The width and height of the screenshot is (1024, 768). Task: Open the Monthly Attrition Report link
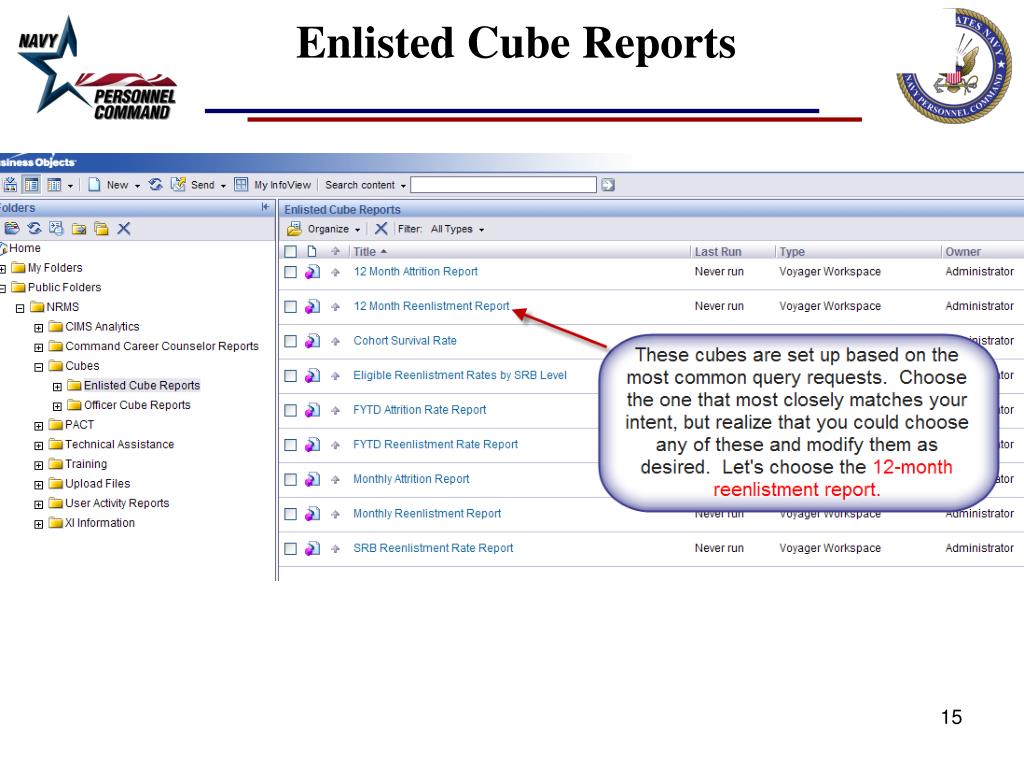(411, 479)
